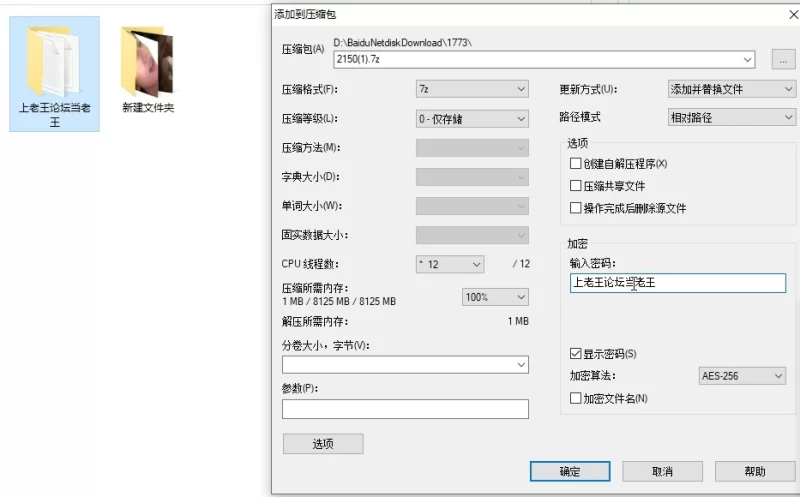The image size is (800, 497).
Task: Click the 取消 button
Action: (x=662, y=471)
